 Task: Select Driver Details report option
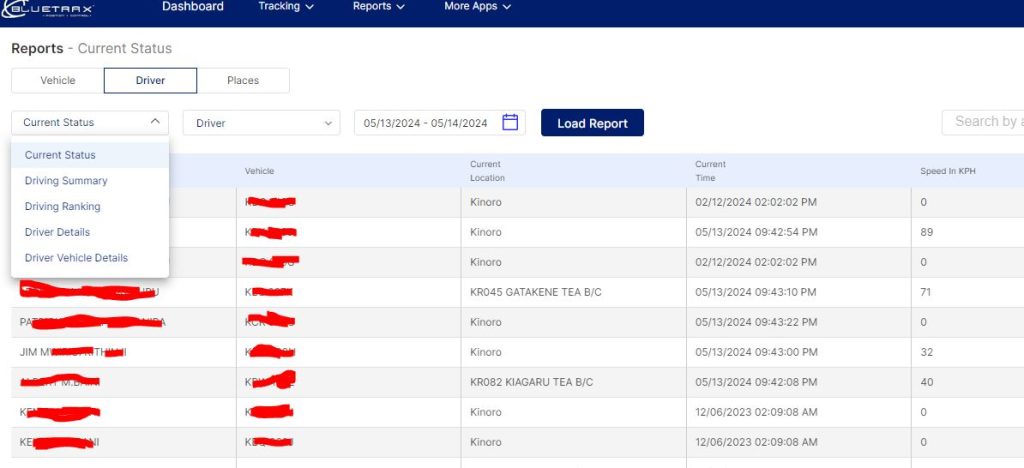57,232
